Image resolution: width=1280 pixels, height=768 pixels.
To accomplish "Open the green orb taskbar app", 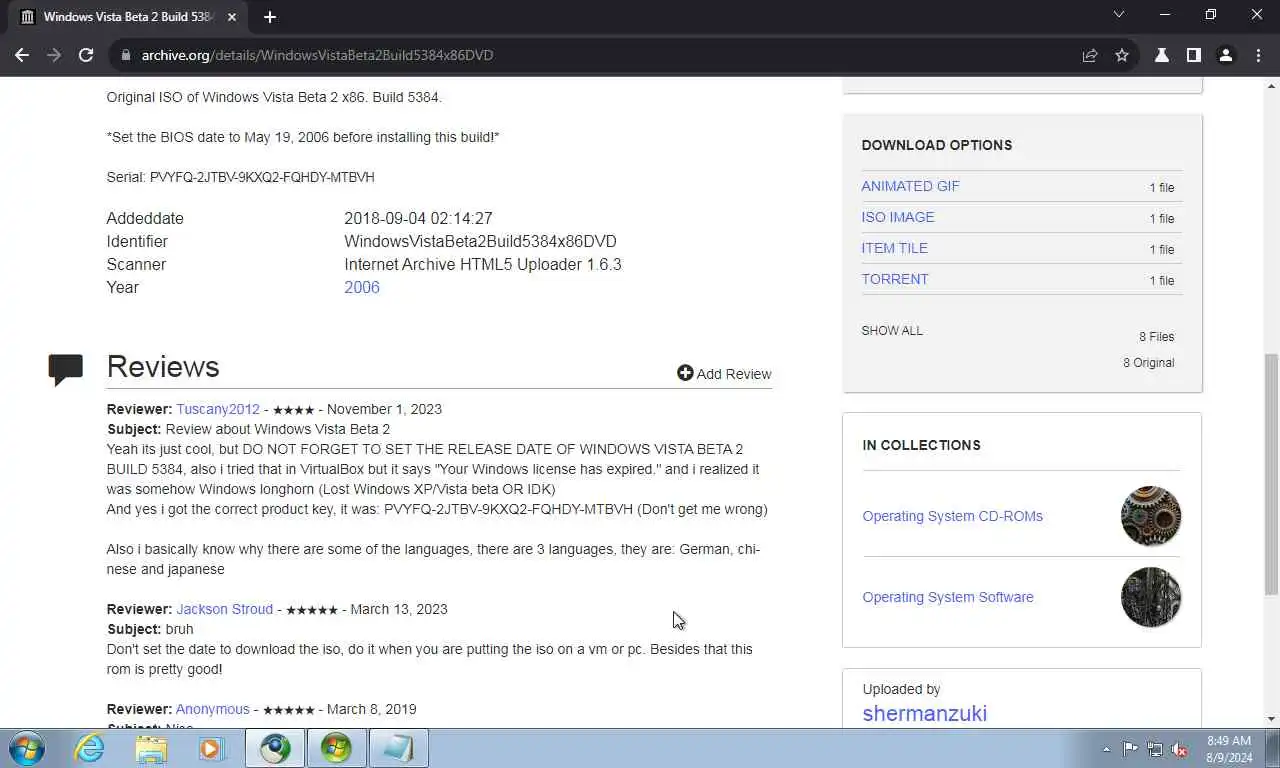I will (x=336, y=748).
